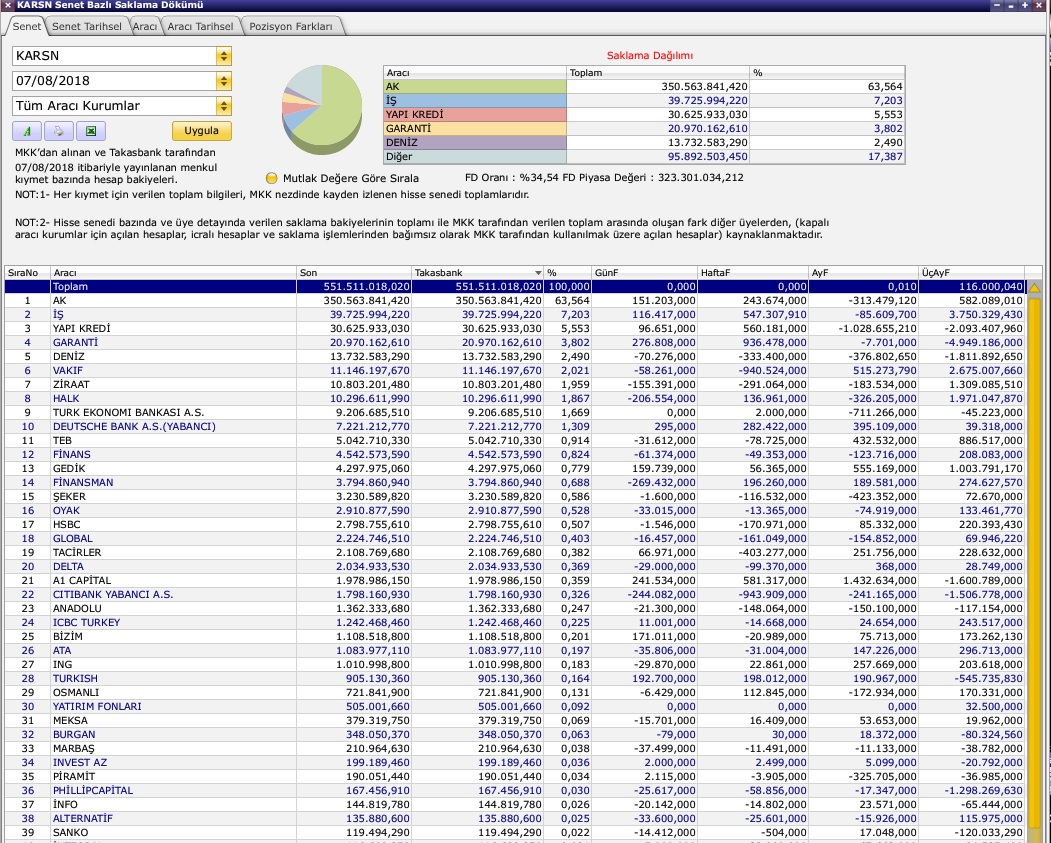Viewport: 1051px width, 843px height.
Task: Click the value 116.000,040 in the Toplam row
Action: point(991,287)
